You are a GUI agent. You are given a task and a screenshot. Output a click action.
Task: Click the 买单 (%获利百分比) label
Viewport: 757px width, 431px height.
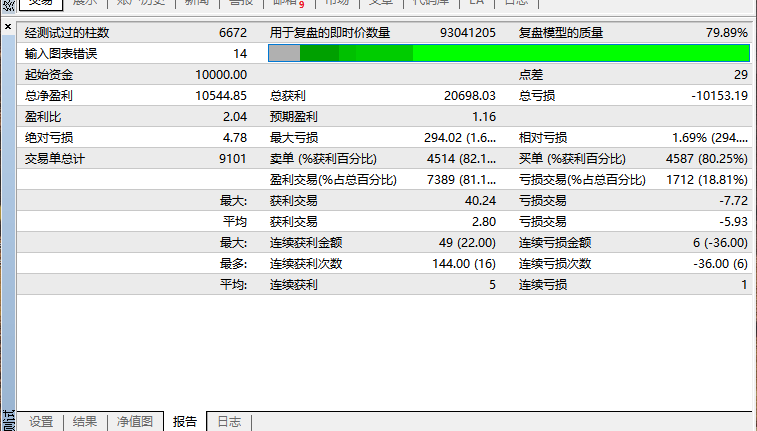pos(572,159)
